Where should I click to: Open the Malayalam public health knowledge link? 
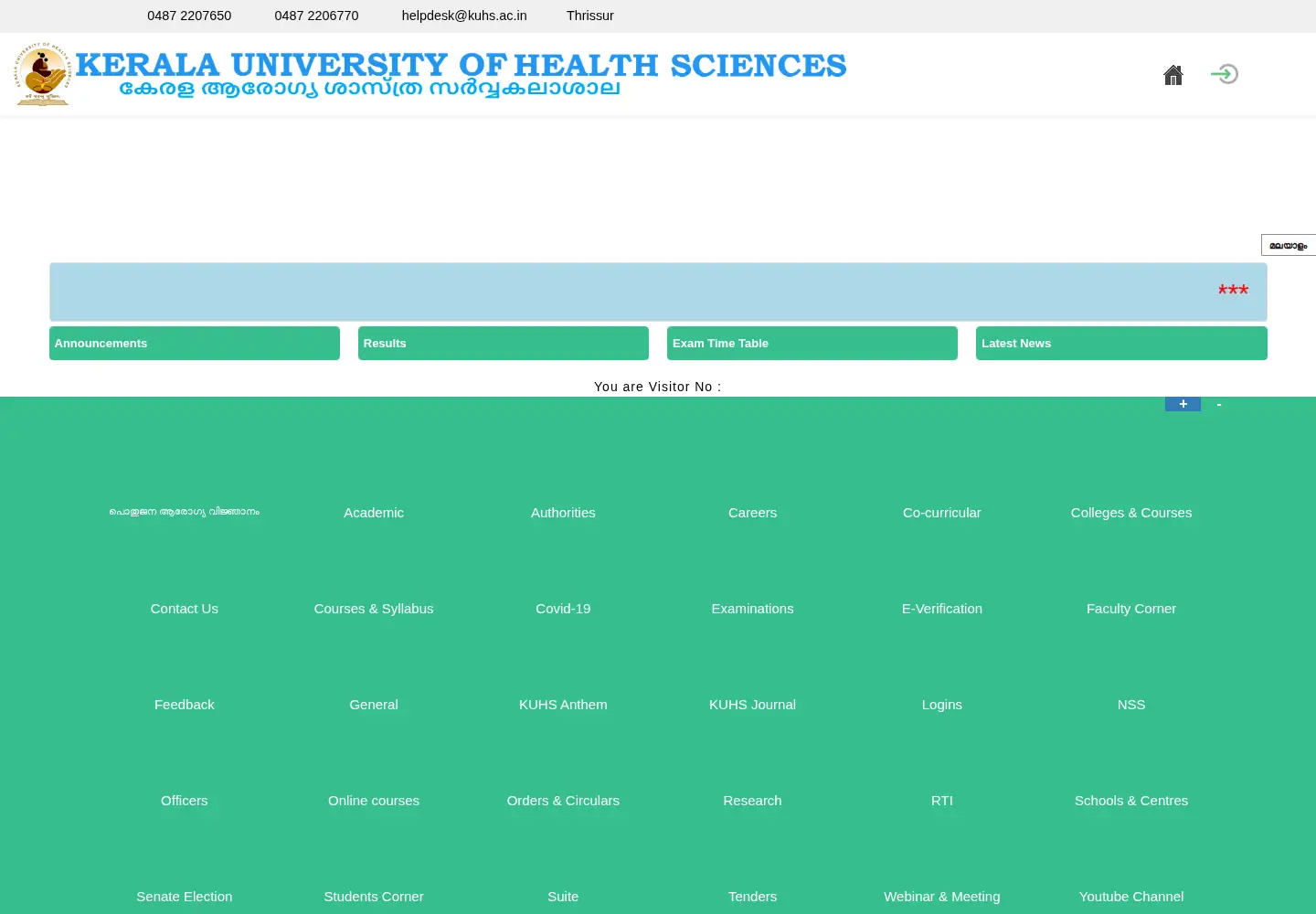click(x=185, y=512)
